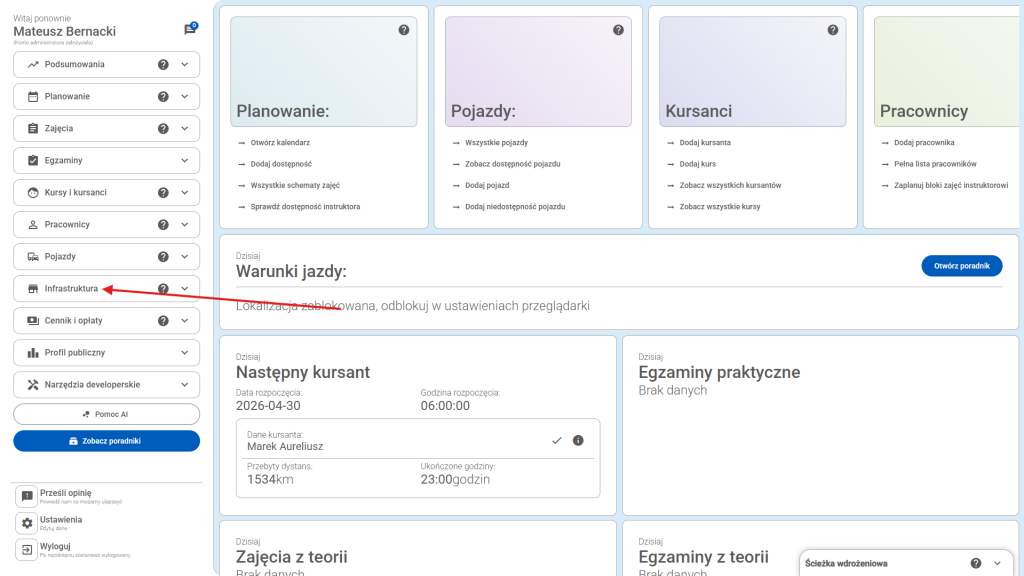Click help icon in Pojazdy card
Viewport: 1024px width, 576px height.
coord(618,30)
